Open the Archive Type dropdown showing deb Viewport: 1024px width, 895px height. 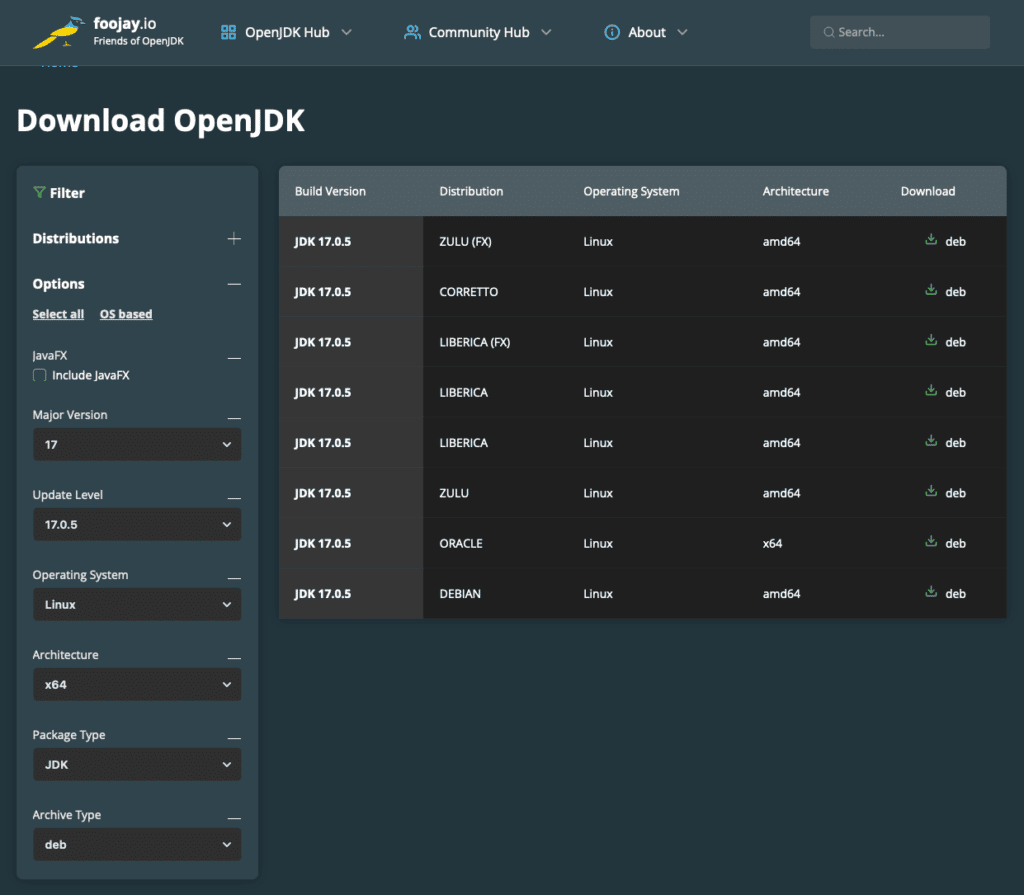[x=137, y=845]
